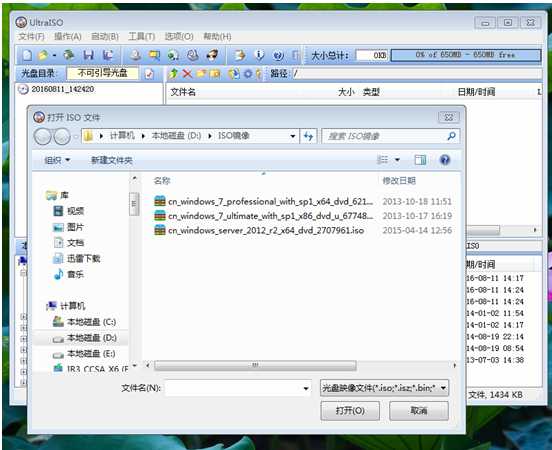Click the yellow Find/checksum icon in UltraISO toolbar
This screenshot has width=552, height=450.
[154, 55]
